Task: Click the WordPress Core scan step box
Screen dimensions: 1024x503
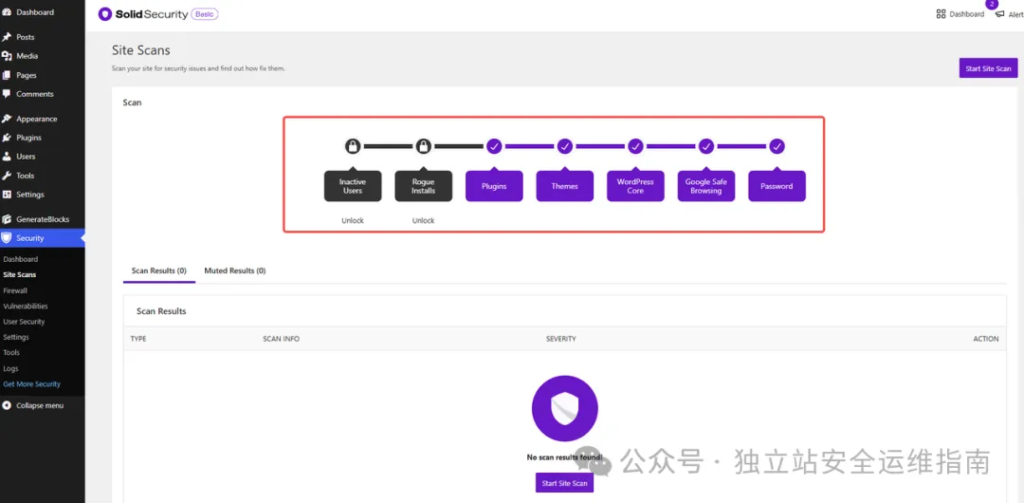Action: (x=635, y=186)
